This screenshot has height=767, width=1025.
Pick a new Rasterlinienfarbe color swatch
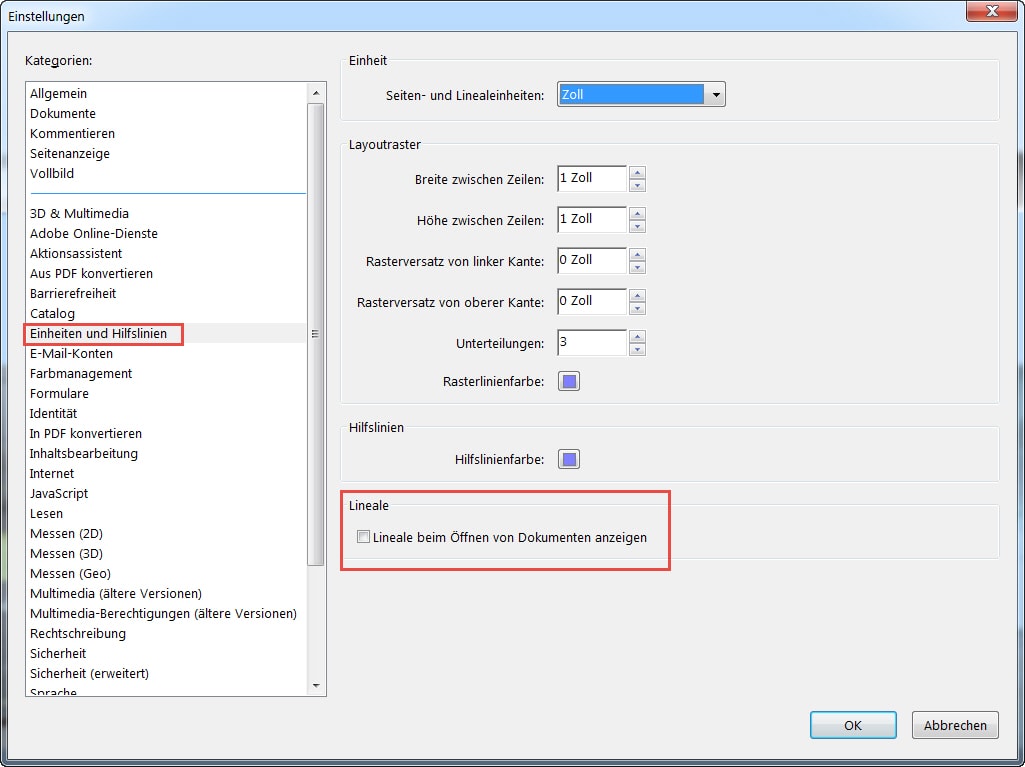click(x=569, y=381)
